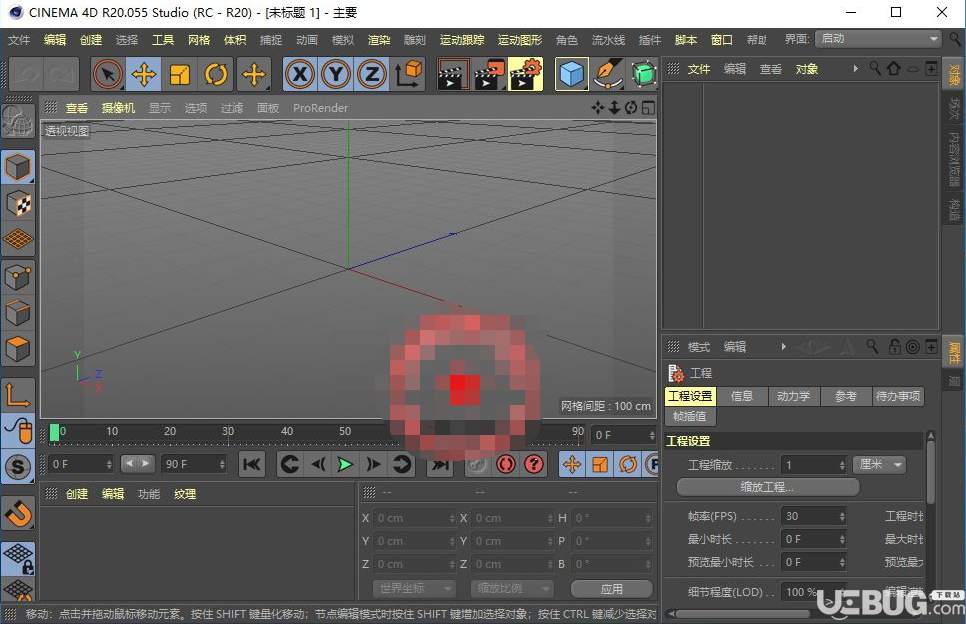Click the 缩放工程 button
The image size is (966, 624).
768,487
